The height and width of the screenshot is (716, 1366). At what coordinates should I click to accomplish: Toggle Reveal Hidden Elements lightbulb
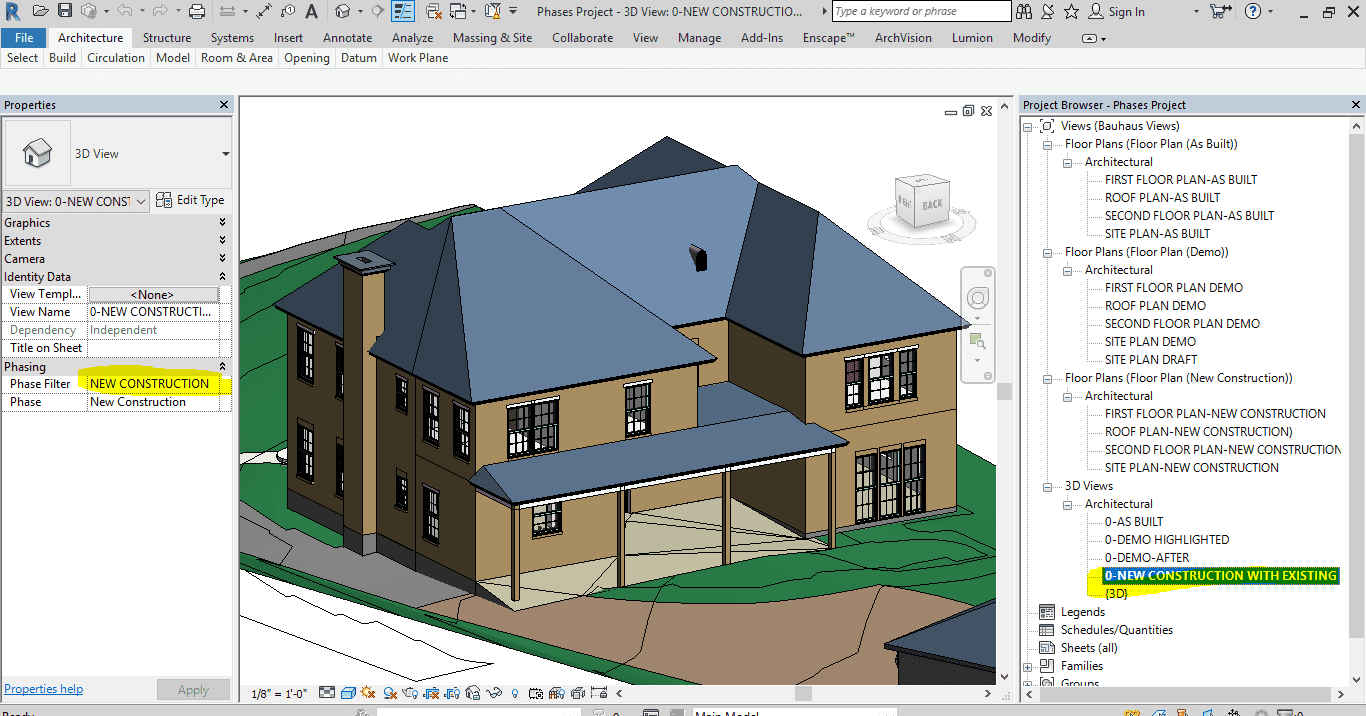515,692
